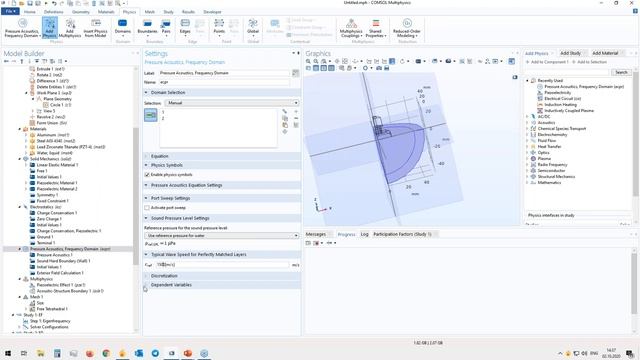Collapse the Solid Mechanics tree node
The height and width of the screenshot is (360, 640).
[20, 159]
